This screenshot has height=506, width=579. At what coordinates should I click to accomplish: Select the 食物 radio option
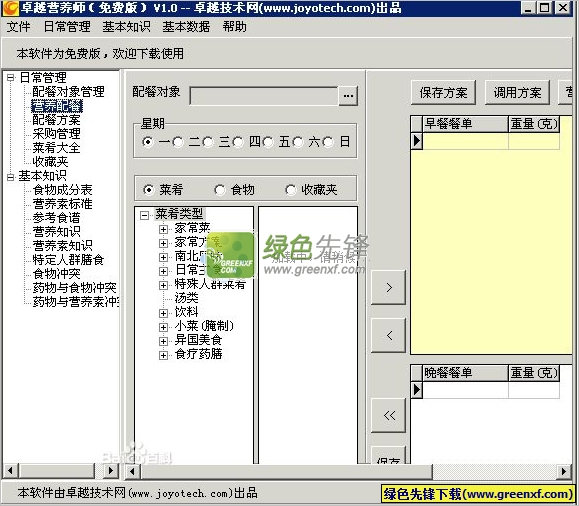(x=220, y=190)
